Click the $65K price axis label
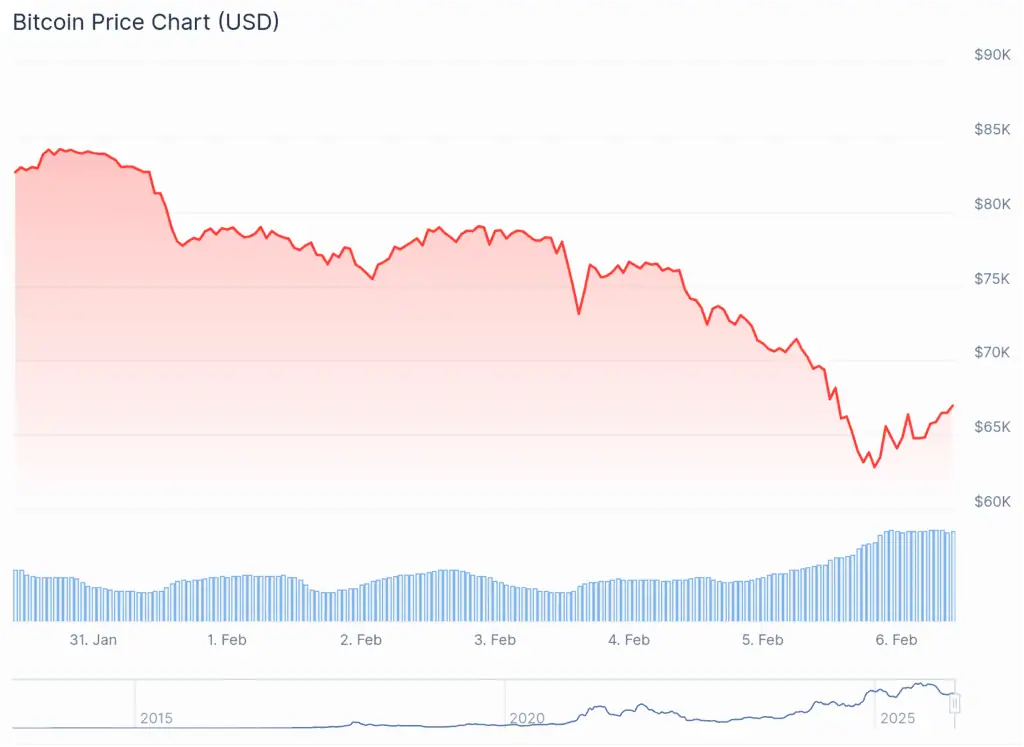The height and width of the screenshot is (747, 1024). pyautogui.click(x=992, y=427)
